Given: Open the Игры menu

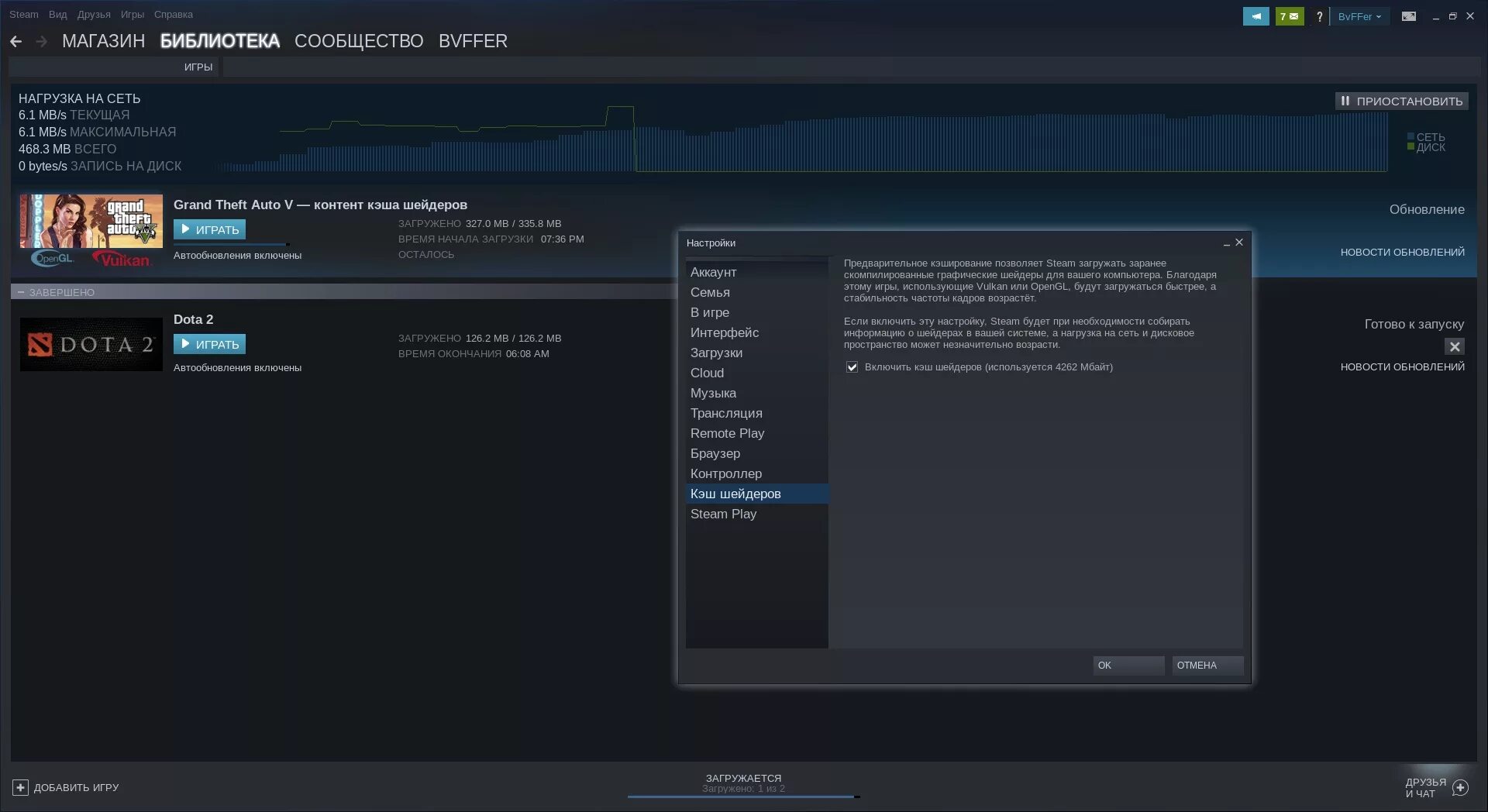Looking at the screenshot, I should click(133, 14).
